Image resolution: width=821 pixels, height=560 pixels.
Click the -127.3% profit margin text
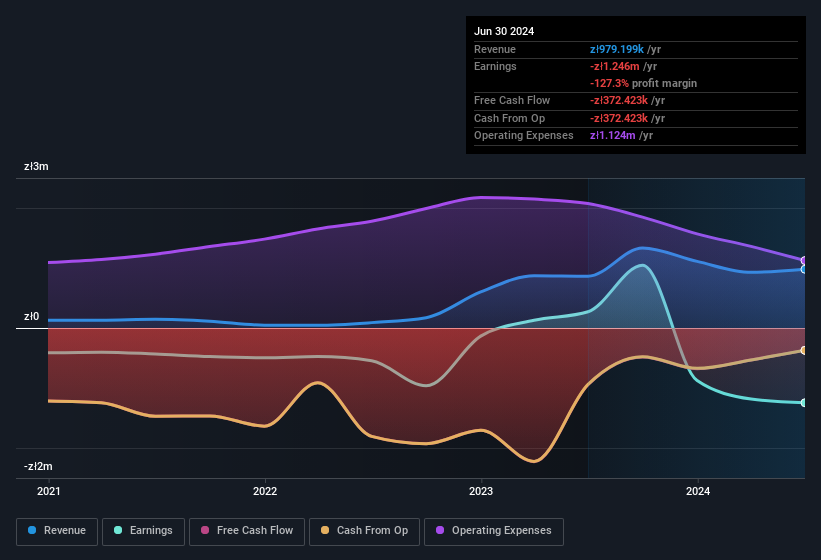pyautogui.click(x=644, y=83)
